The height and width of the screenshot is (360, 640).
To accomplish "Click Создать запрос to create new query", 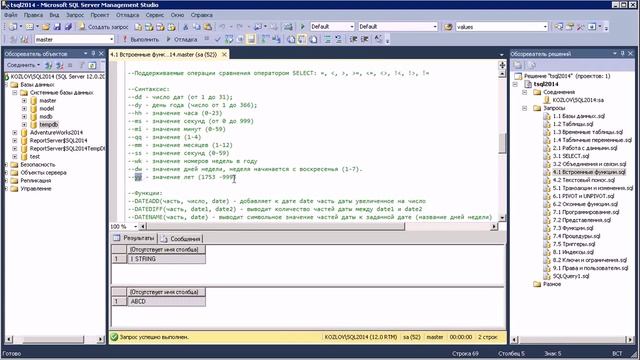I will [x=104, y=27].
